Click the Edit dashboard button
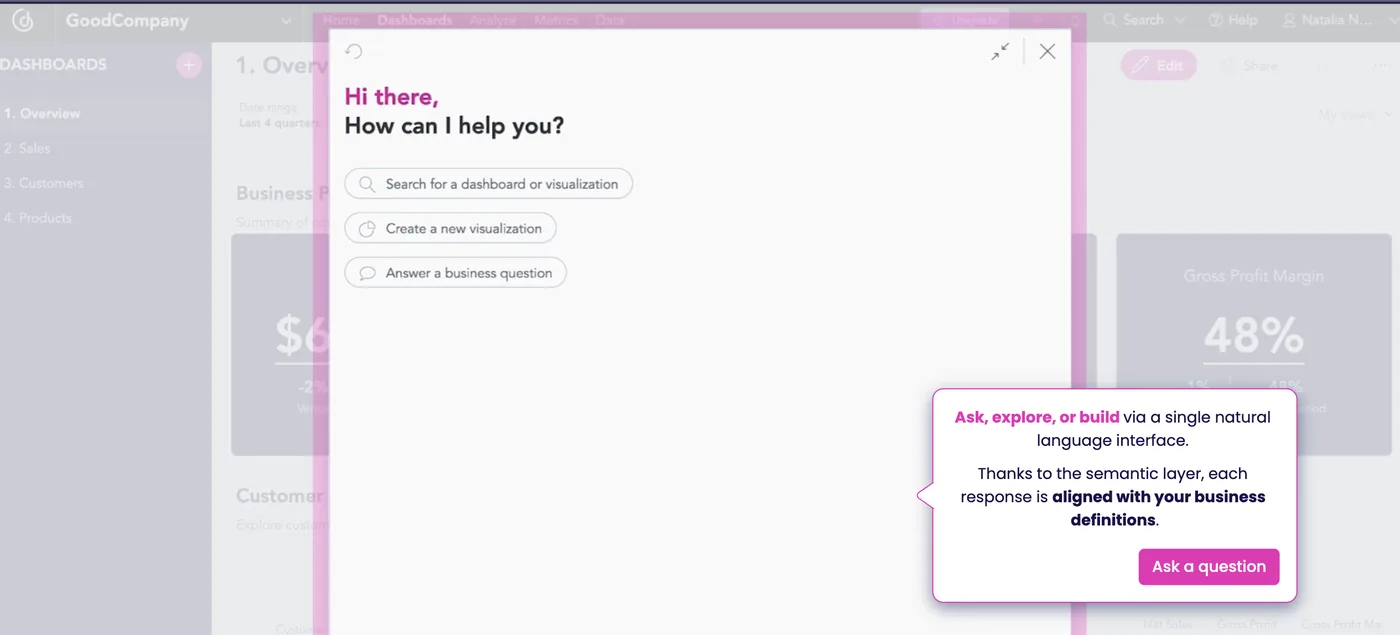 click(1158, 65)
